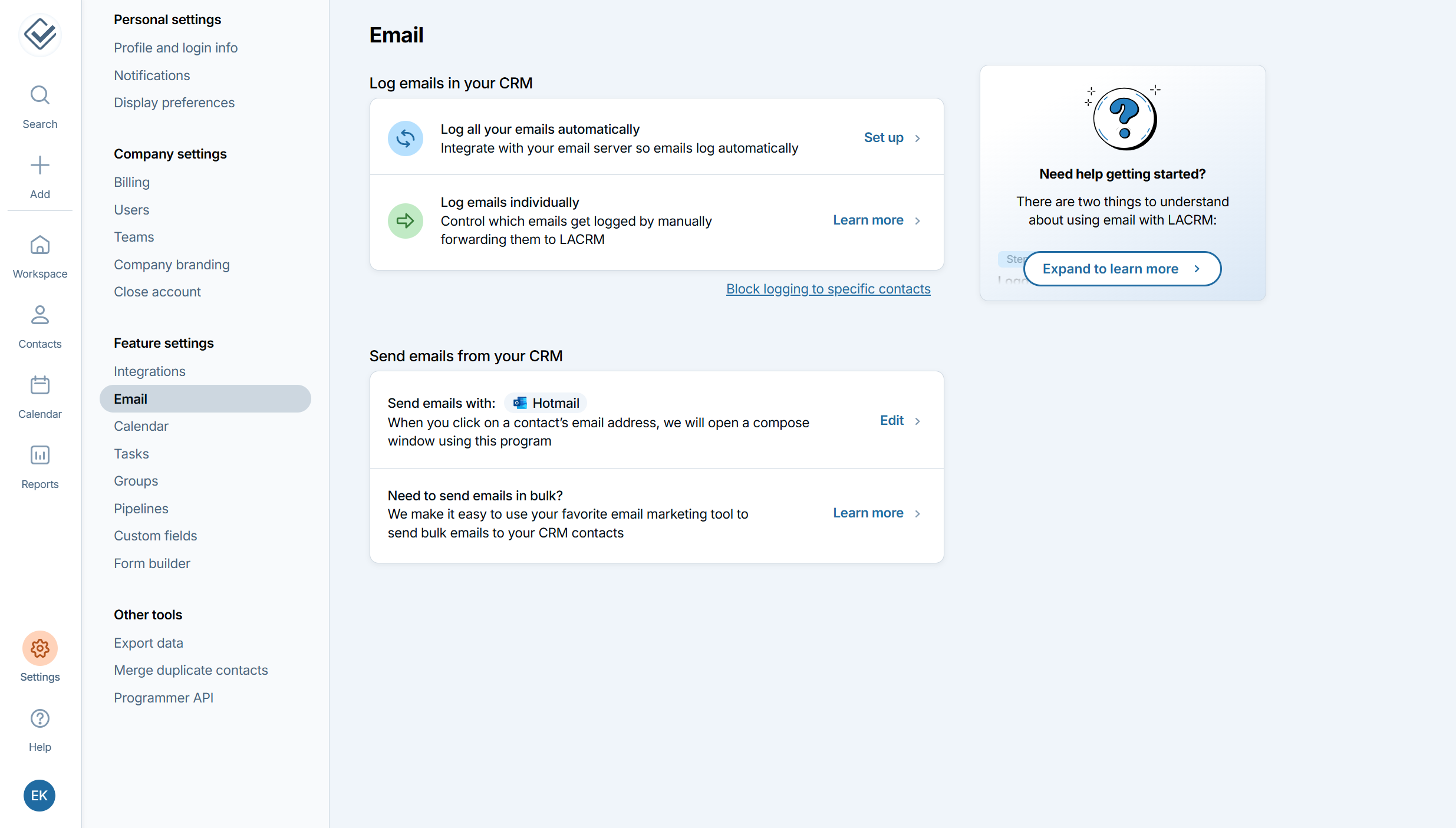
Task: Go to Workspace home icon
Action: [x=40, y=245]
